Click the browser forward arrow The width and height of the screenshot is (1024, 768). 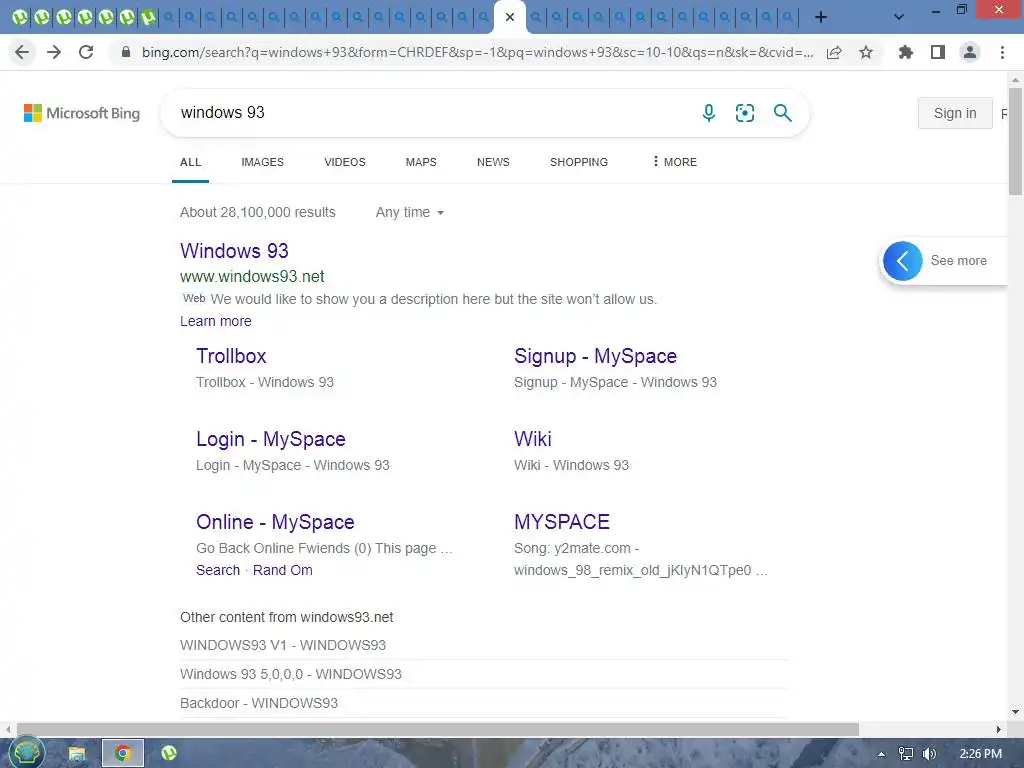coord(54,52)
